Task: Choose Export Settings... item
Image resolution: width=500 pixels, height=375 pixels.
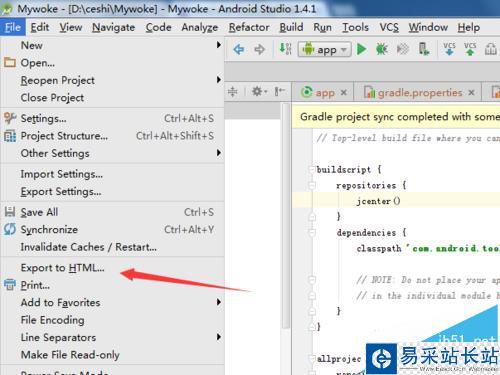Action: [112, 192]
